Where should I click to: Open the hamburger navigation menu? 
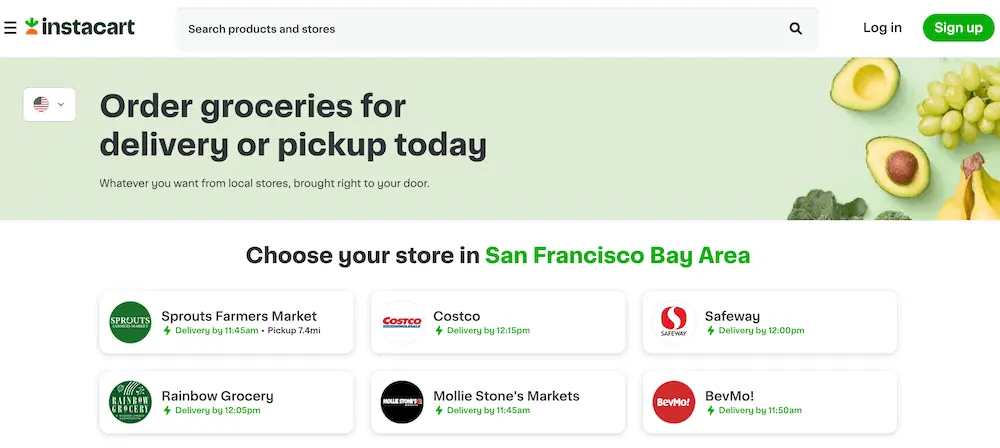[x=10, y=28]
